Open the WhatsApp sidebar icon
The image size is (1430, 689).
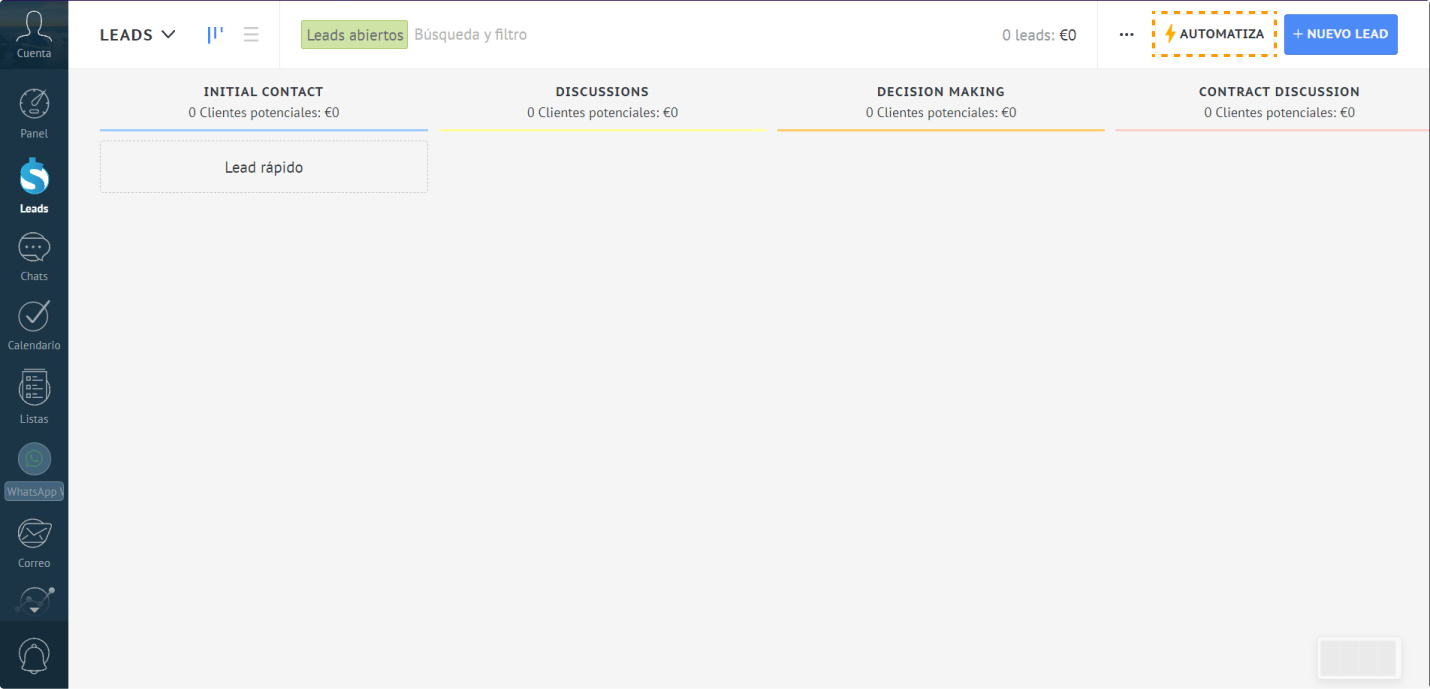[34, 459]
